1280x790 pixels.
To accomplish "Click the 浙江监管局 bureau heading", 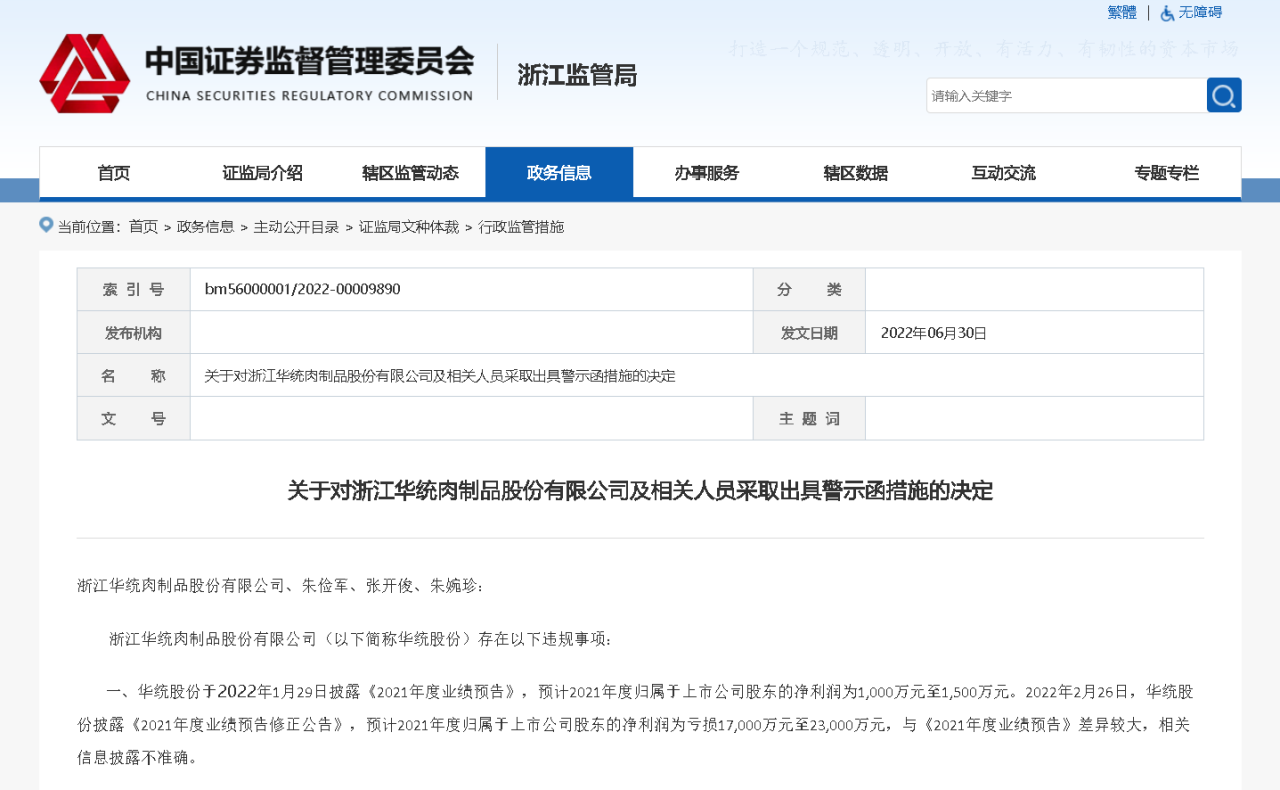I will [577, 75].
